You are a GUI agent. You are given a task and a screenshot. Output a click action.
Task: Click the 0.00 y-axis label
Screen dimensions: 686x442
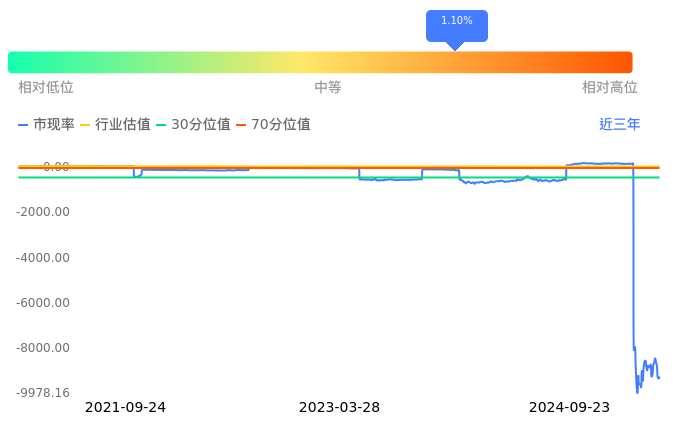point(56,167)
